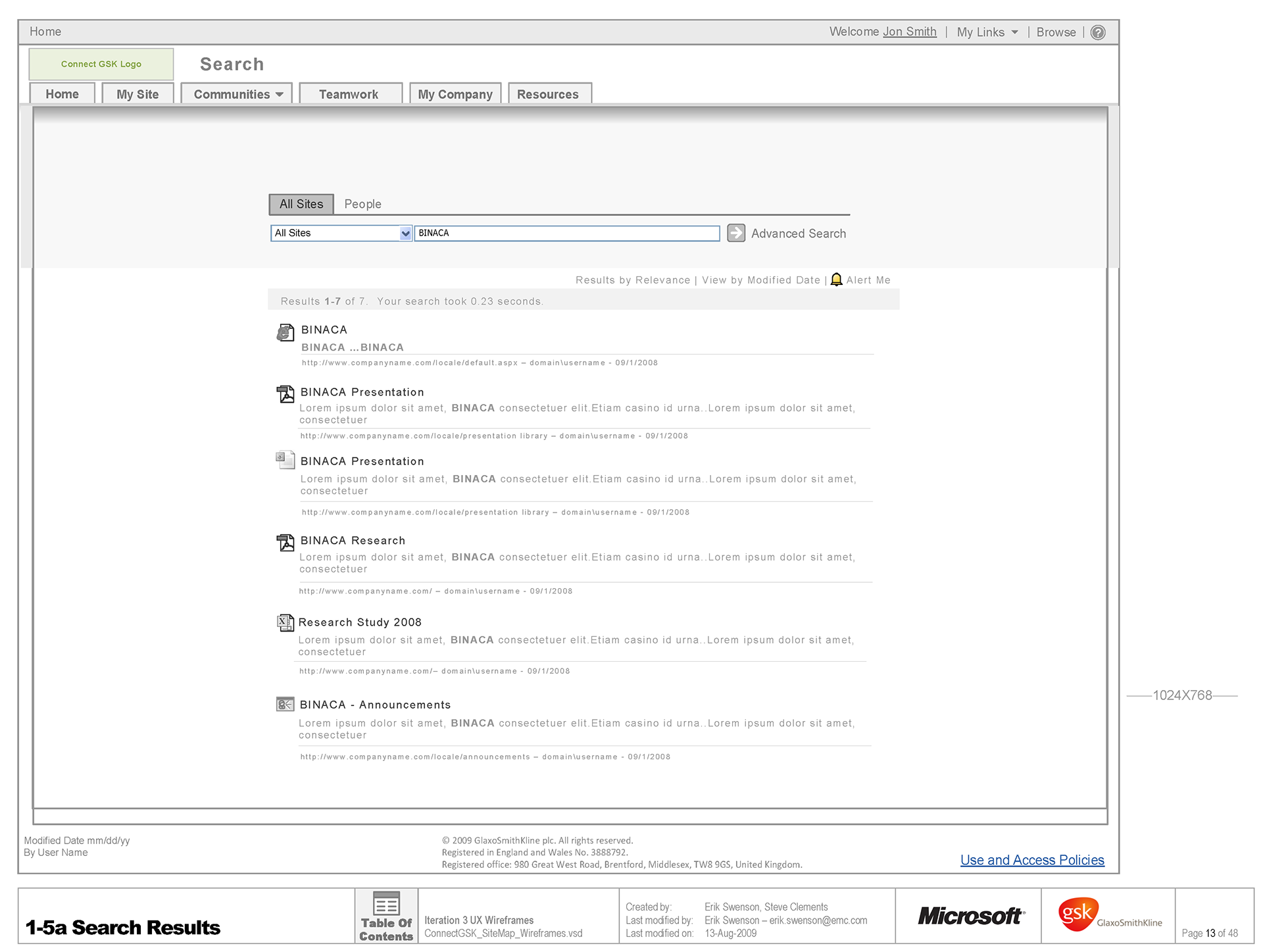Click the search go arrow button
1263x952 pixels.
click(x=735, y=233)
